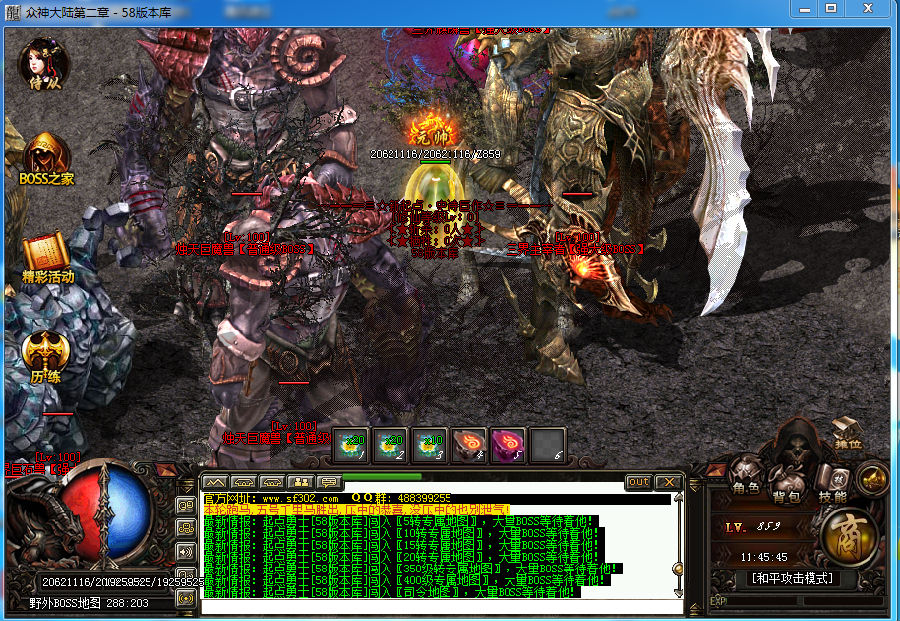Open the 摊位 stall icon
This screenshot has height=621, width=900.
pos(848,433)
